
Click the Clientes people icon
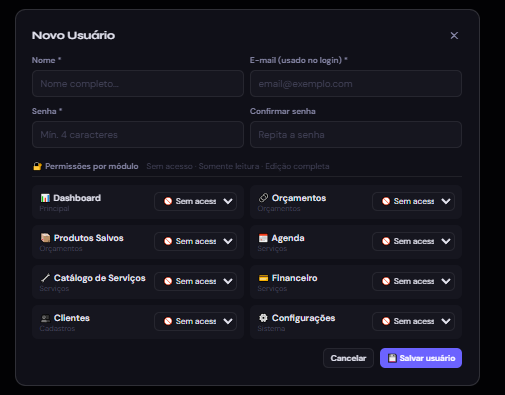(45, 318)
